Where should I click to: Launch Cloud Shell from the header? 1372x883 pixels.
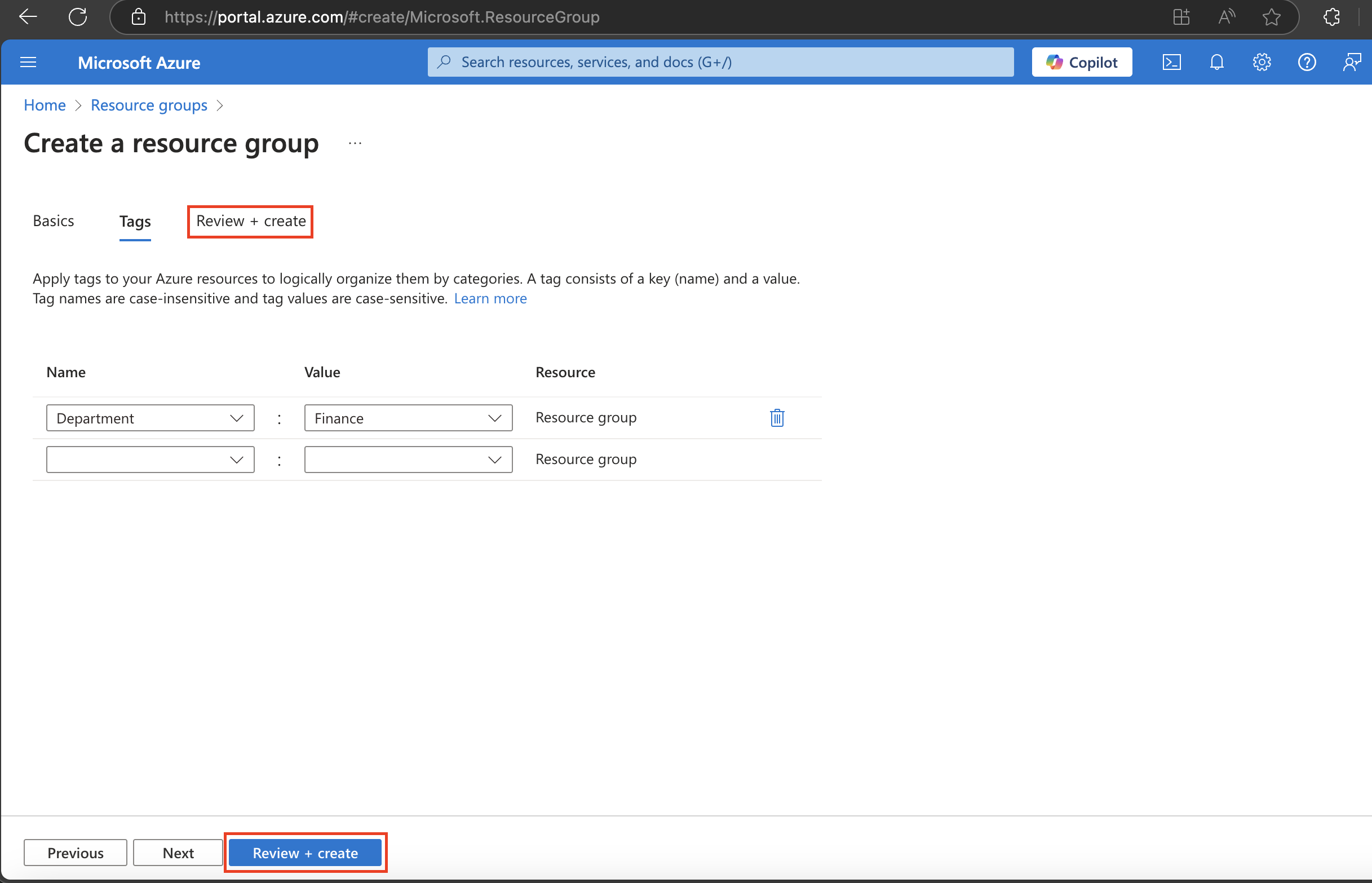(x=1171, y=62)
